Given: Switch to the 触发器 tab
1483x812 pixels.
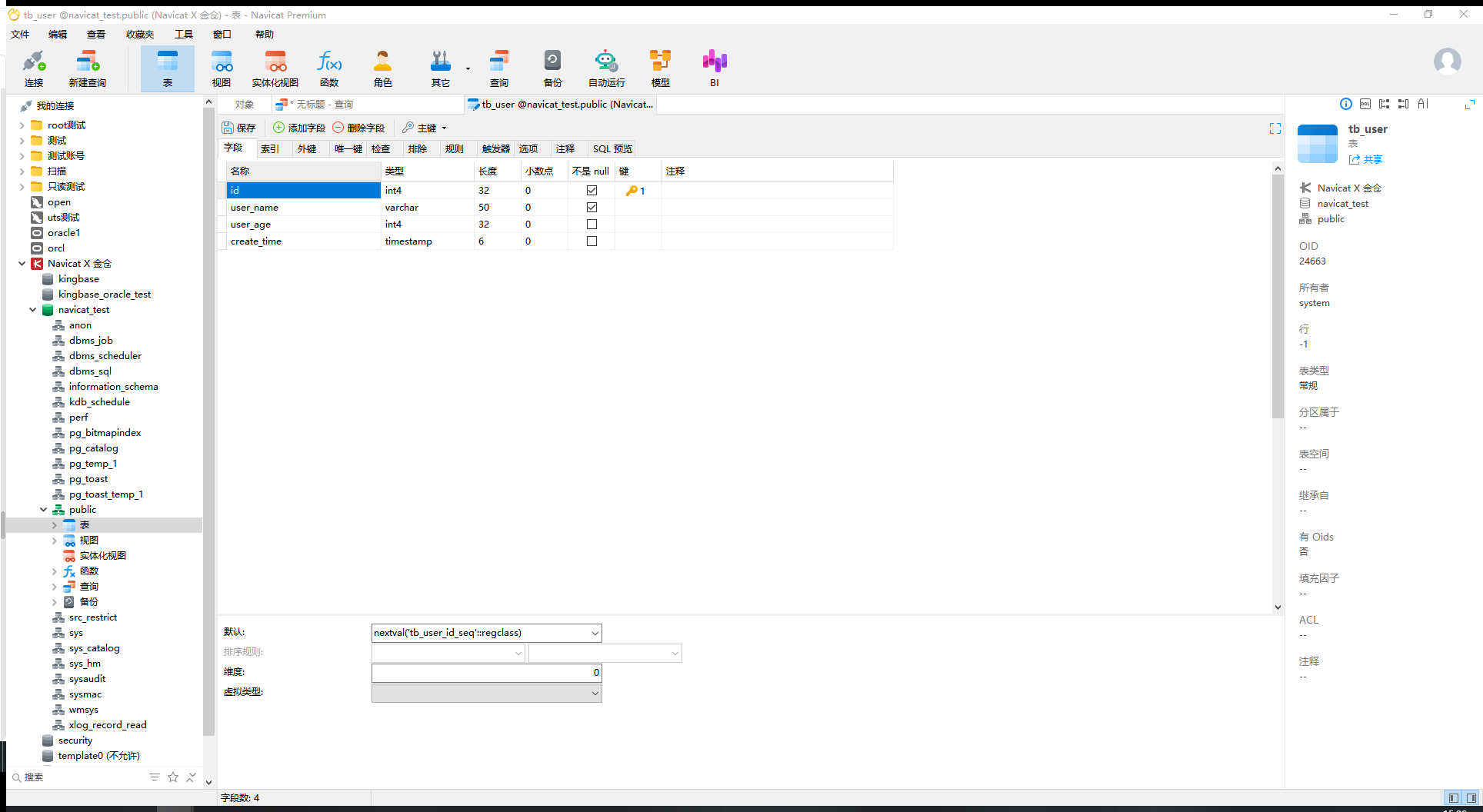Looking at the screenshot, I should (x=496, y=149).
